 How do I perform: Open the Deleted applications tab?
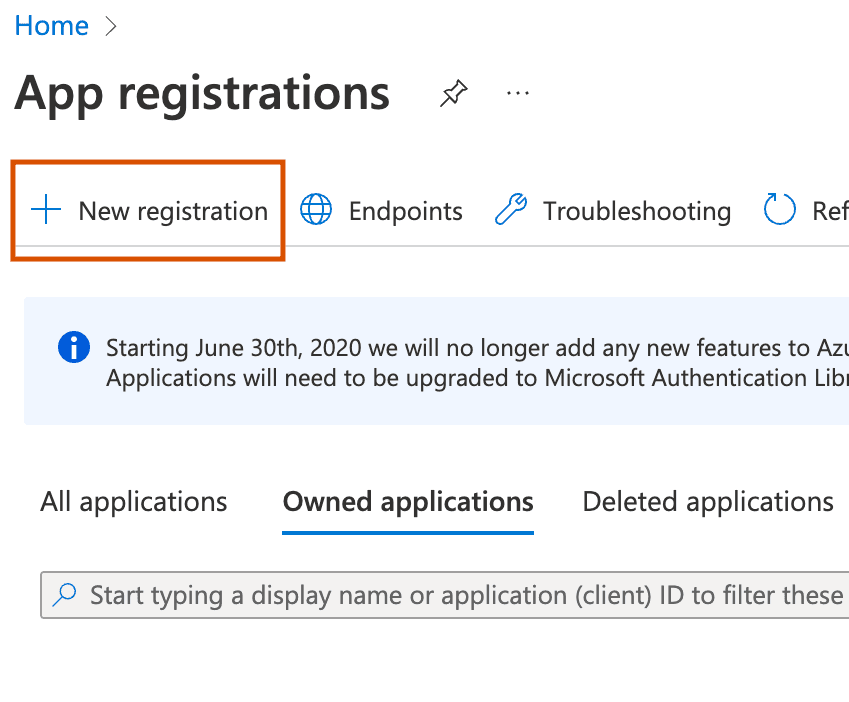(x=707, y=501)
